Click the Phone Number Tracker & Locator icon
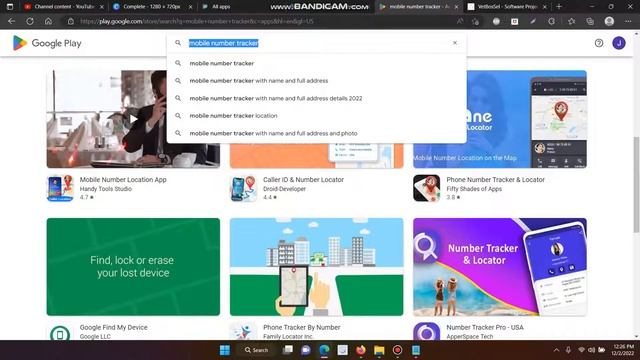This screenshot has width=640, height=360. tap(427, 188)
